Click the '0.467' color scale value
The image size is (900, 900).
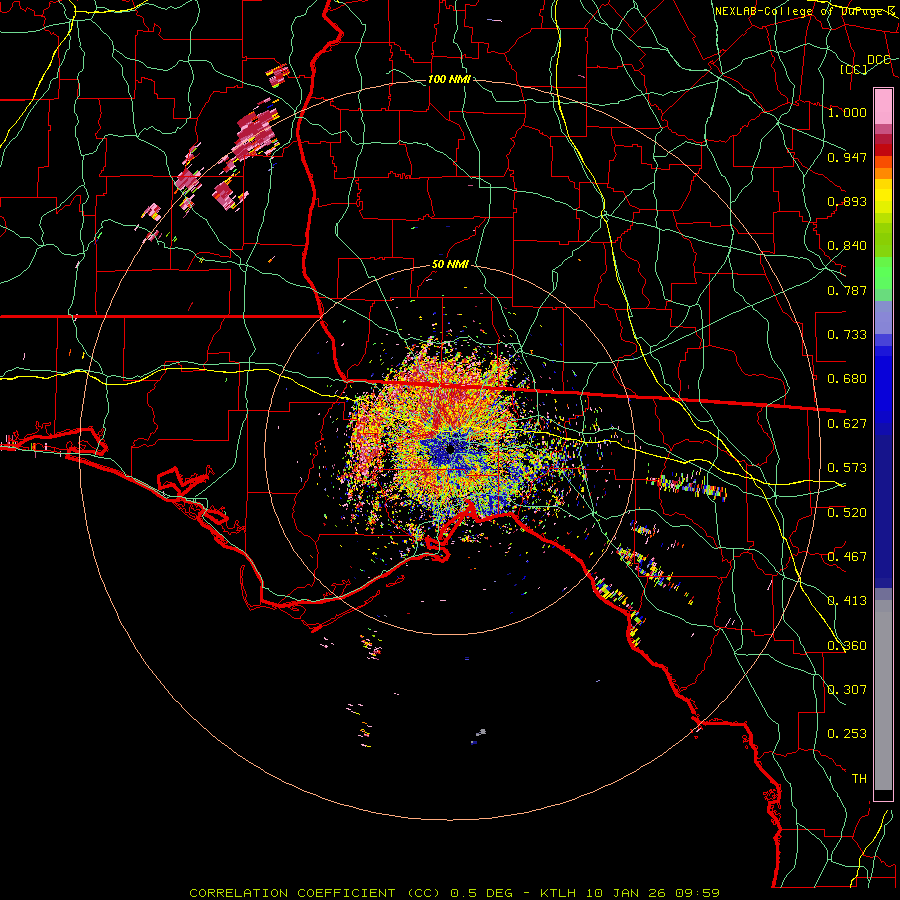[x=847, y=557]
